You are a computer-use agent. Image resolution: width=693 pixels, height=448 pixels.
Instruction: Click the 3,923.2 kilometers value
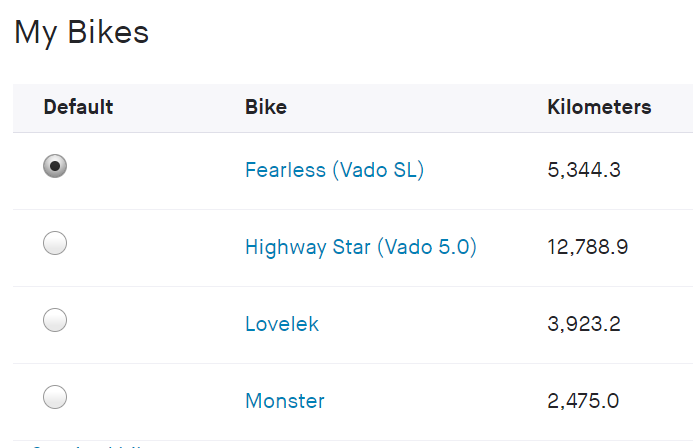pos(584,324)
